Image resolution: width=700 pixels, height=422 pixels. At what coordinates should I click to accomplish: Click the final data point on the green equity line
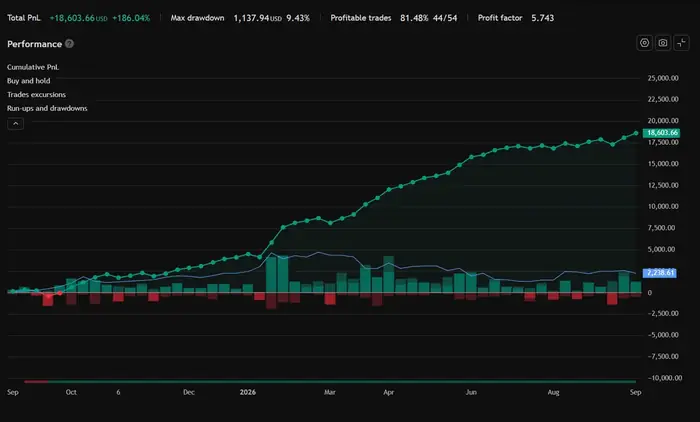[636, 133]
